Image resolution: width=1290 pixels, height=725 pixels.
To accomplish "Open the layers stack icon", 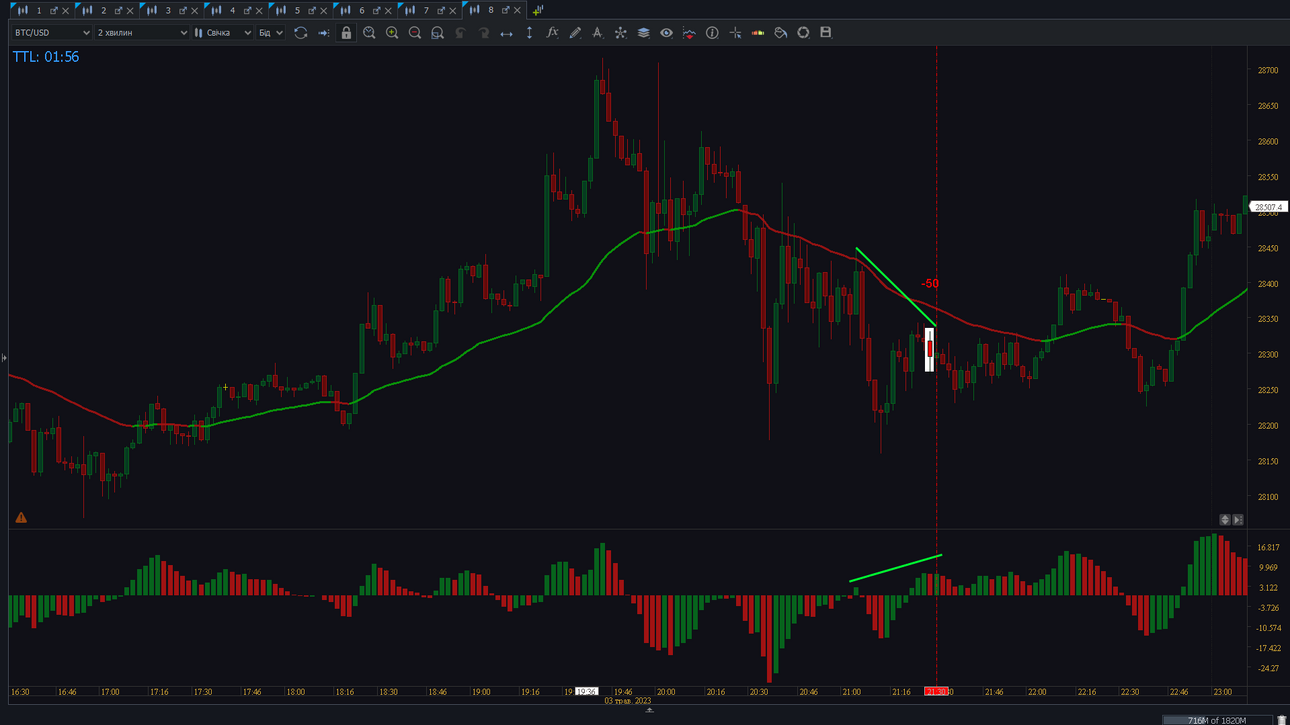I will (x=643, y=33).
